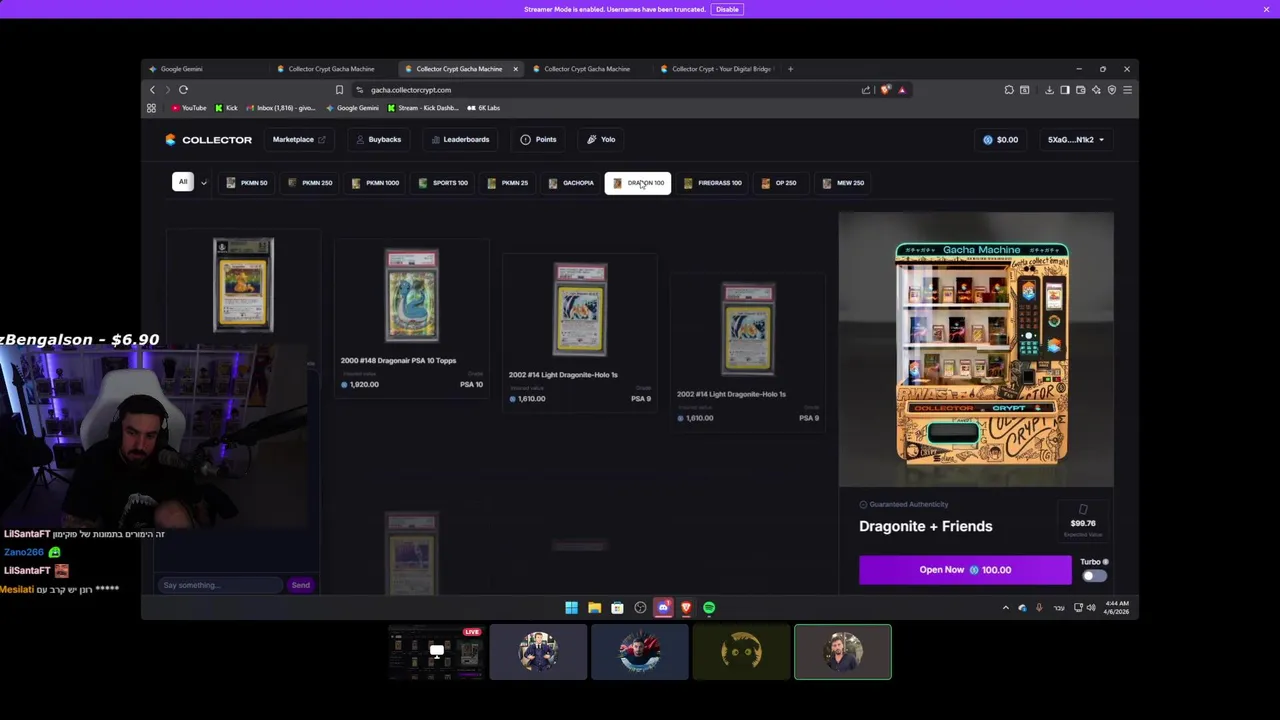Select the PKMN 250 machine tab

310,183
